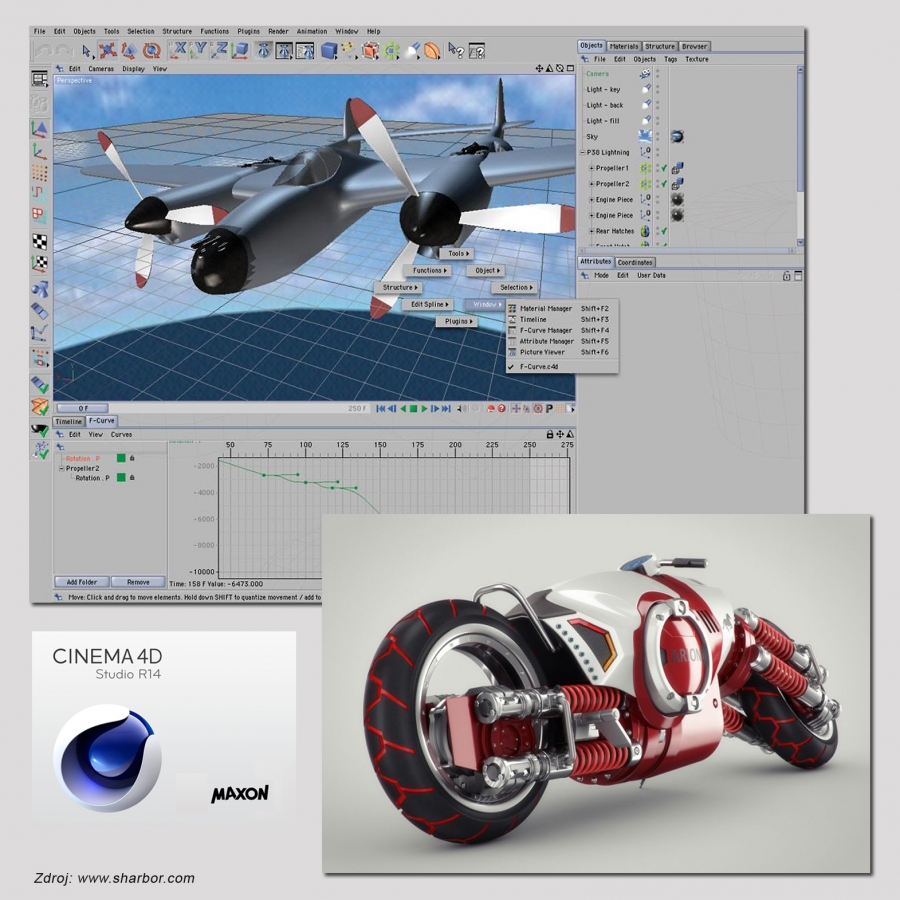Add a light object from toolbar
This screenshot has width=900, height=900.
click(x=412, y=51)
